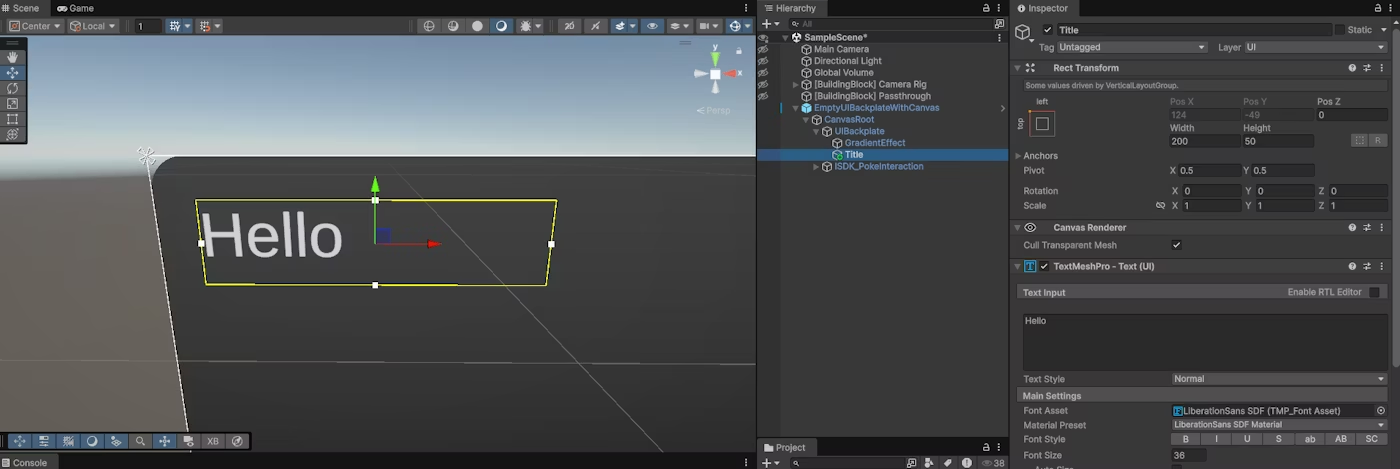Select the Rotate tool
1400x469 pixels.
13,88
